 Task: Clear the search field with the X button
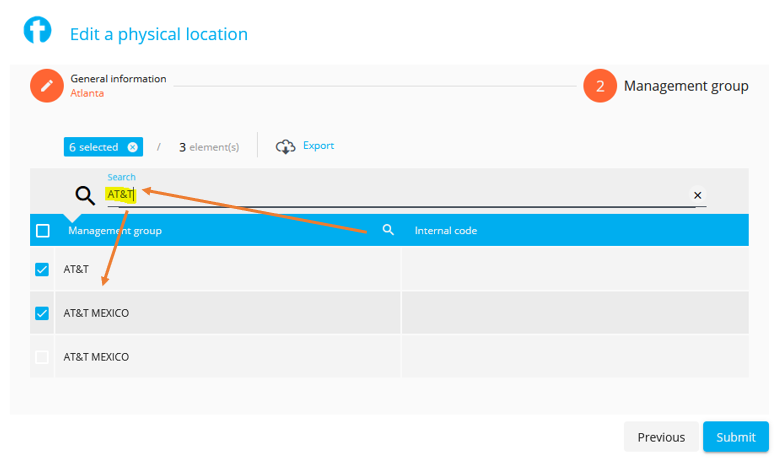coord(697,195)
